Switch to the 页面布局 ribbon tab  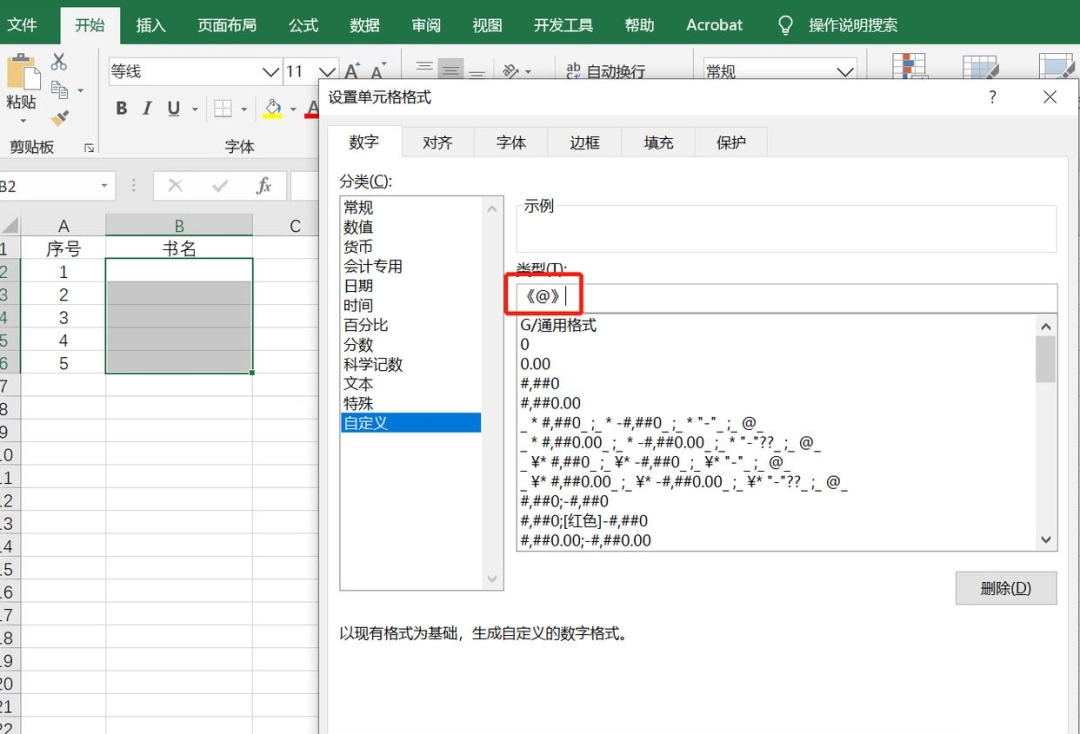pos(227,25)
